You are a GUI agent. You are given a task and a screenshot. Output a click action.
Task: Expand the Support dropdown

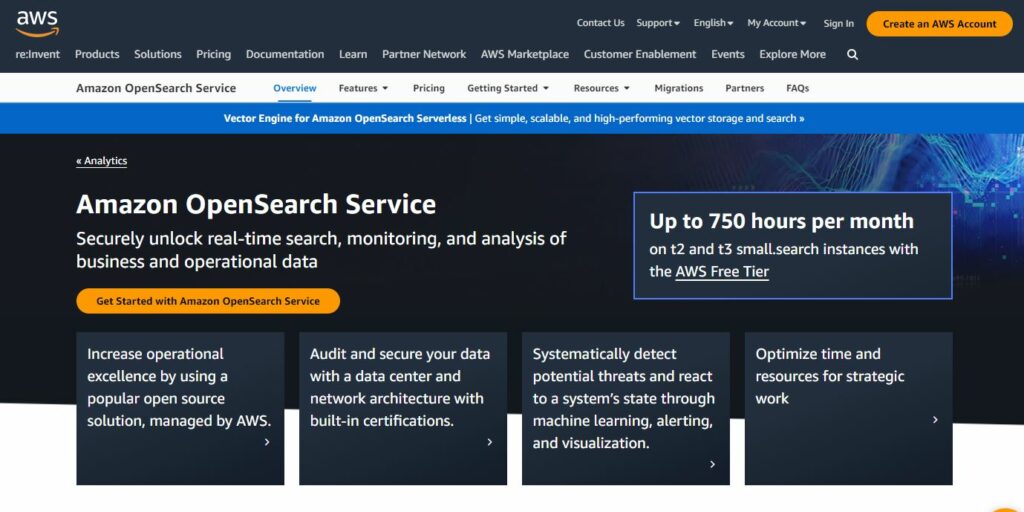coord(658,23)
